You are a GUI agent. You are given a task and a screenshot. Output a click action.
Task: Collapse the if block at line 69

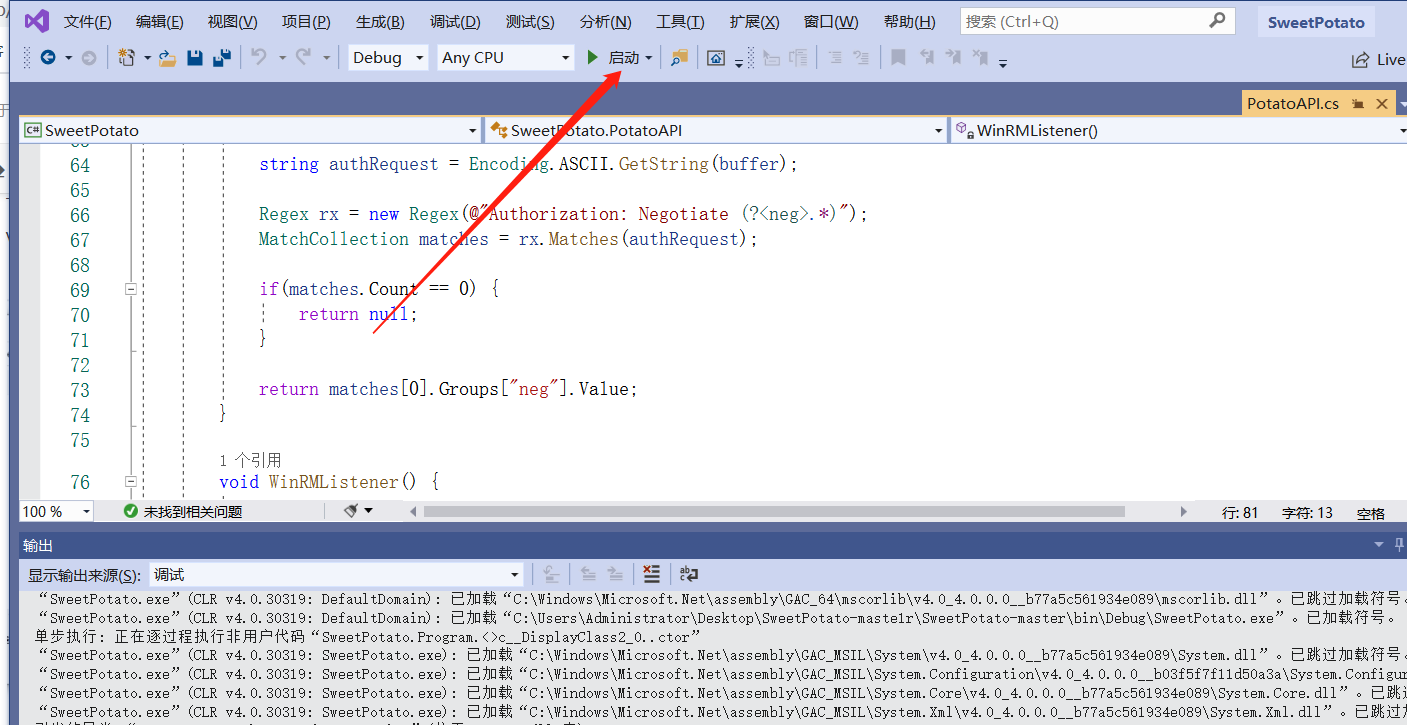130,289
